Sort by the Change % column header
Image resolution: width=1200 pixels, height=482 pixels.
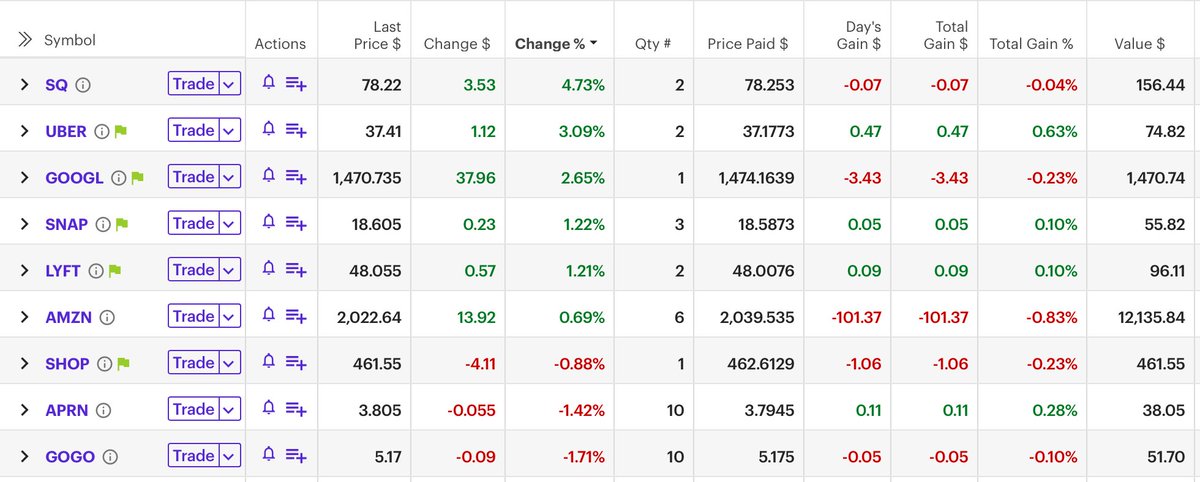click(556, 44)
